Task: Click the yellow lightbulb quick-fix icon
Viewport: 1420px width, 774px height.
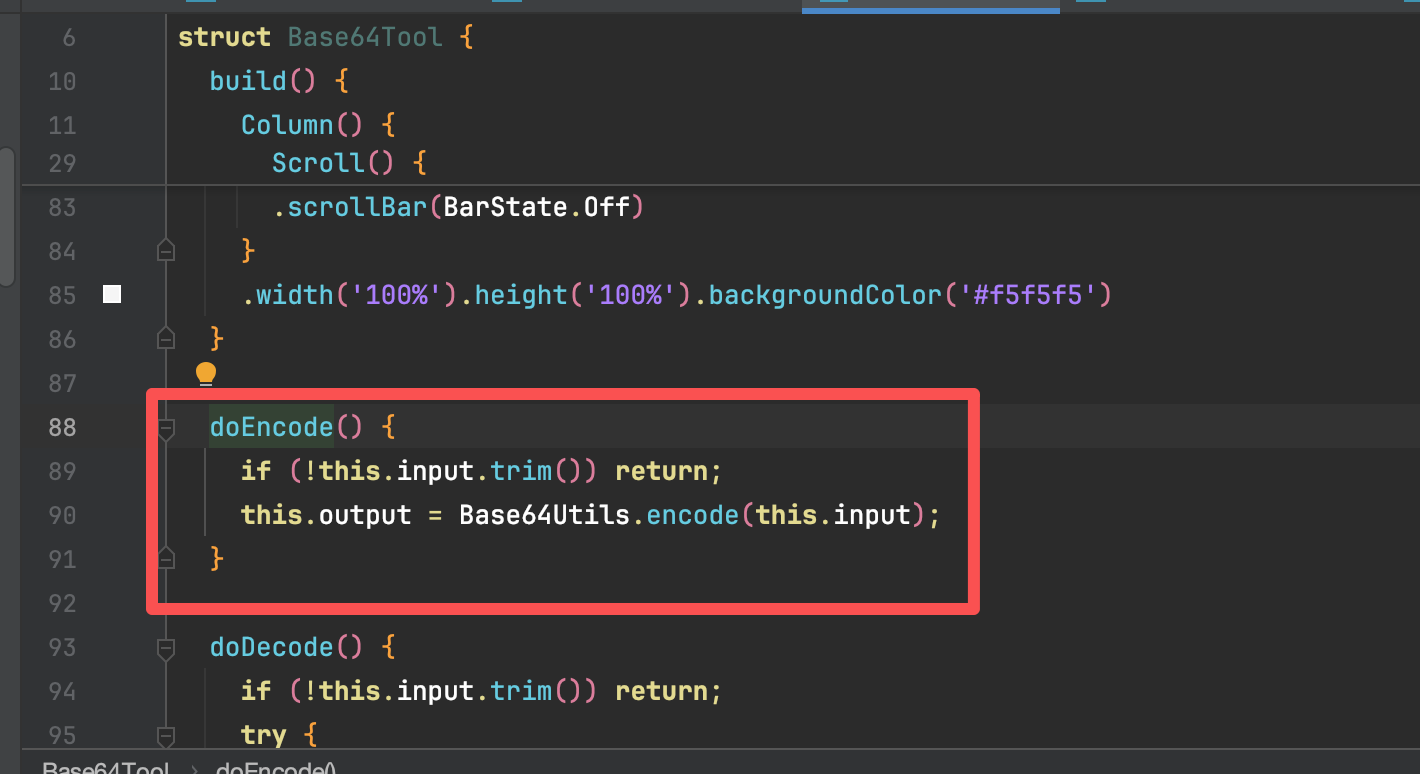Action: [x=206, y=375]
